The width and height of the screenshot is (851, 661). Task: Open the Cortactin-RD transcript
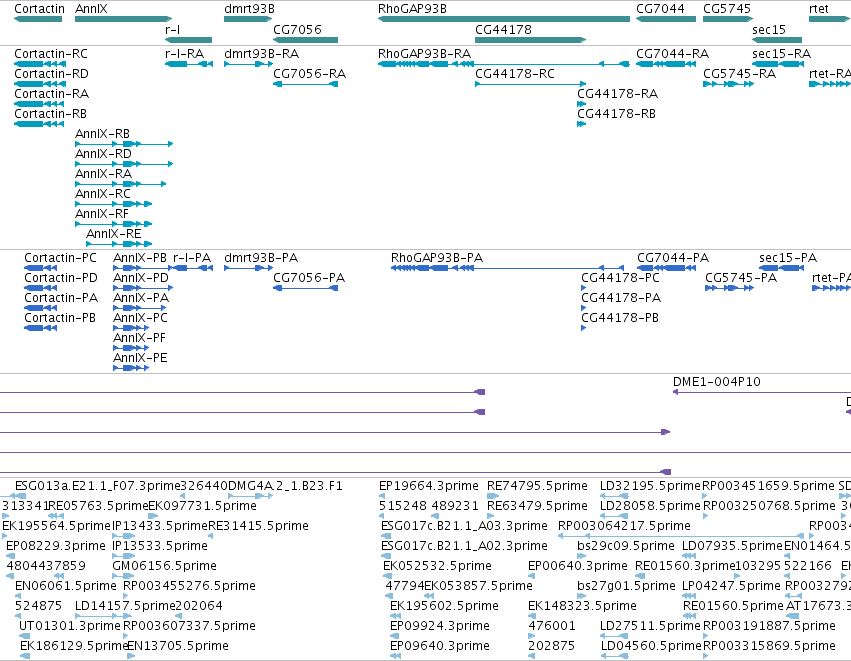coord(51,74)
